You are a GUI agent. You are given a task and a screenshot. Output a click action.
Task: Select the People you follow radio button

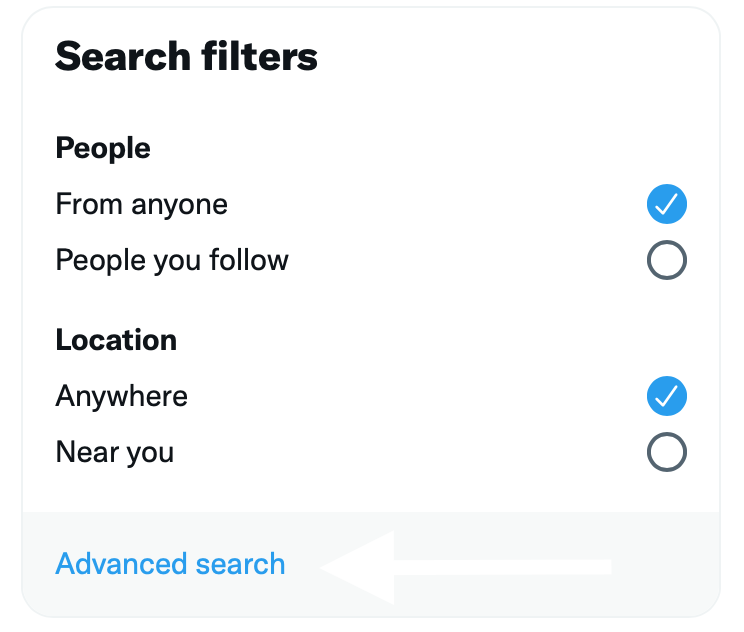667,261
